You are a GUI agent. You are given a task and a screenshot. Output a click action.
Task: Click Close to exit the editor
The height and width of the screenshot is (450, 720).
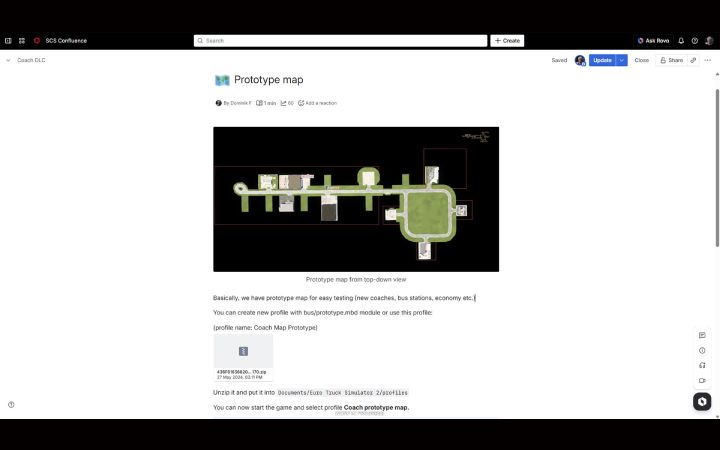coord(641,60)
